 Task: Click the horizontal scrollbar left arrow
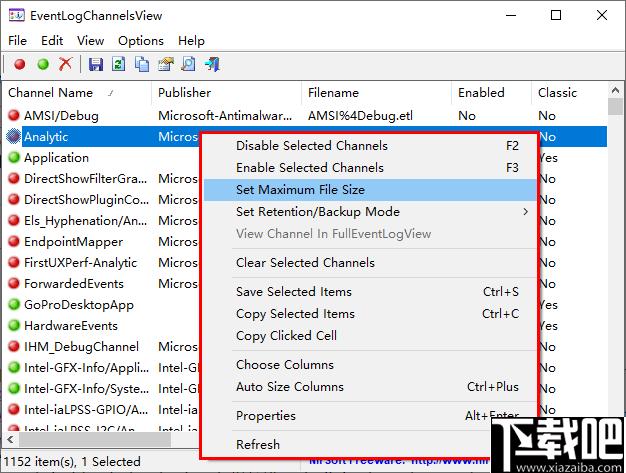click(x=10, y=440)
